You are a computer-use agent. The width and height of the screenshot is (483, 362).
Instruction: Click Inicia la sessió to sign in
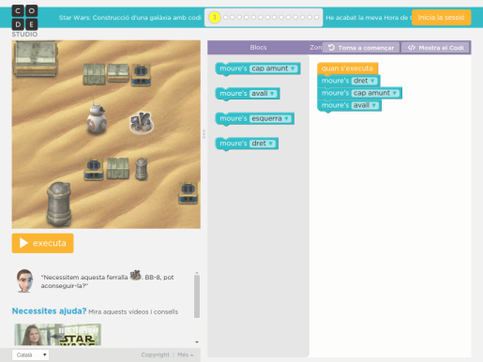[441, 17]
